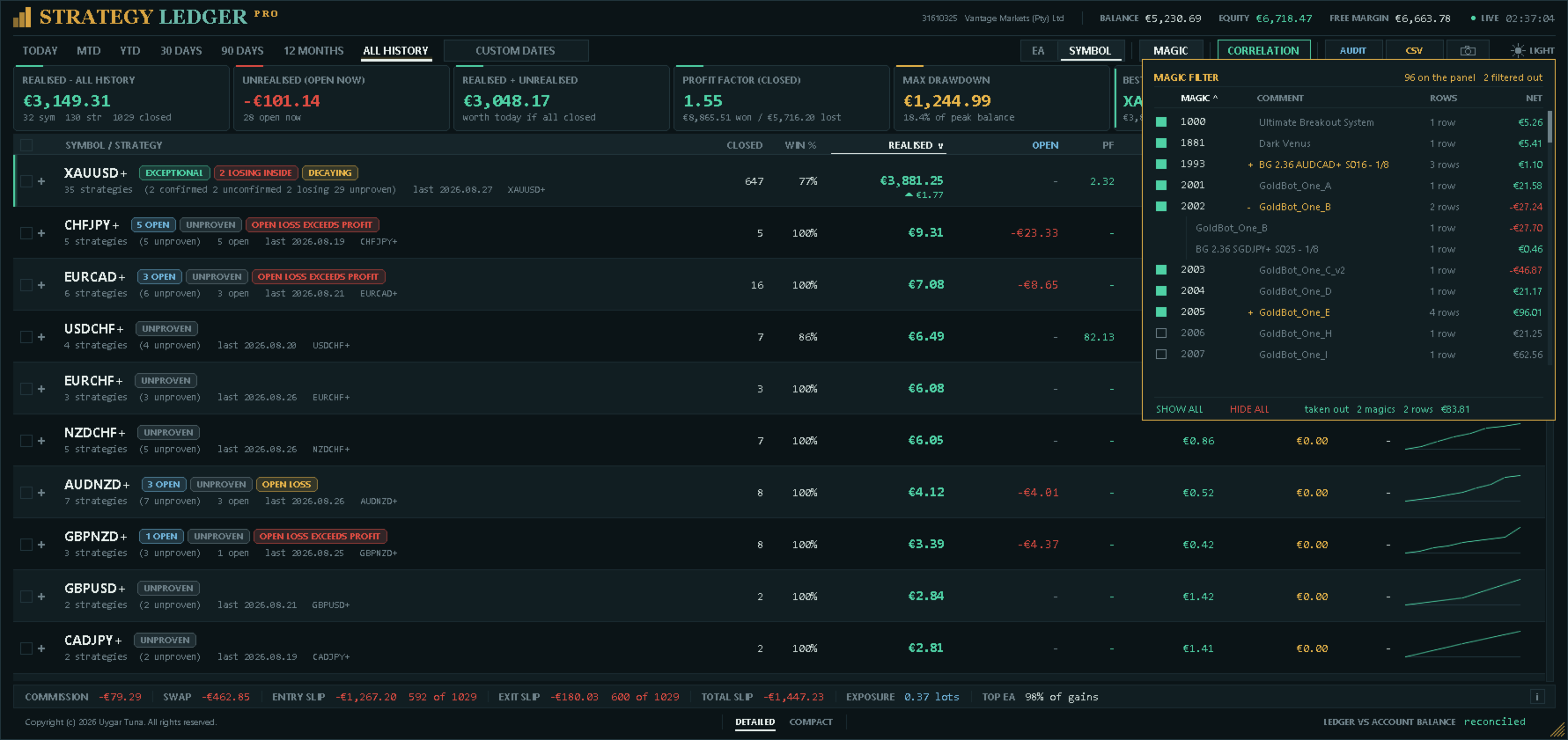Image resolution: width=1568 pixels, height=740 pixels.
Task: Click HIDE ALL in magic filter
Action: tap(1249, 409)
